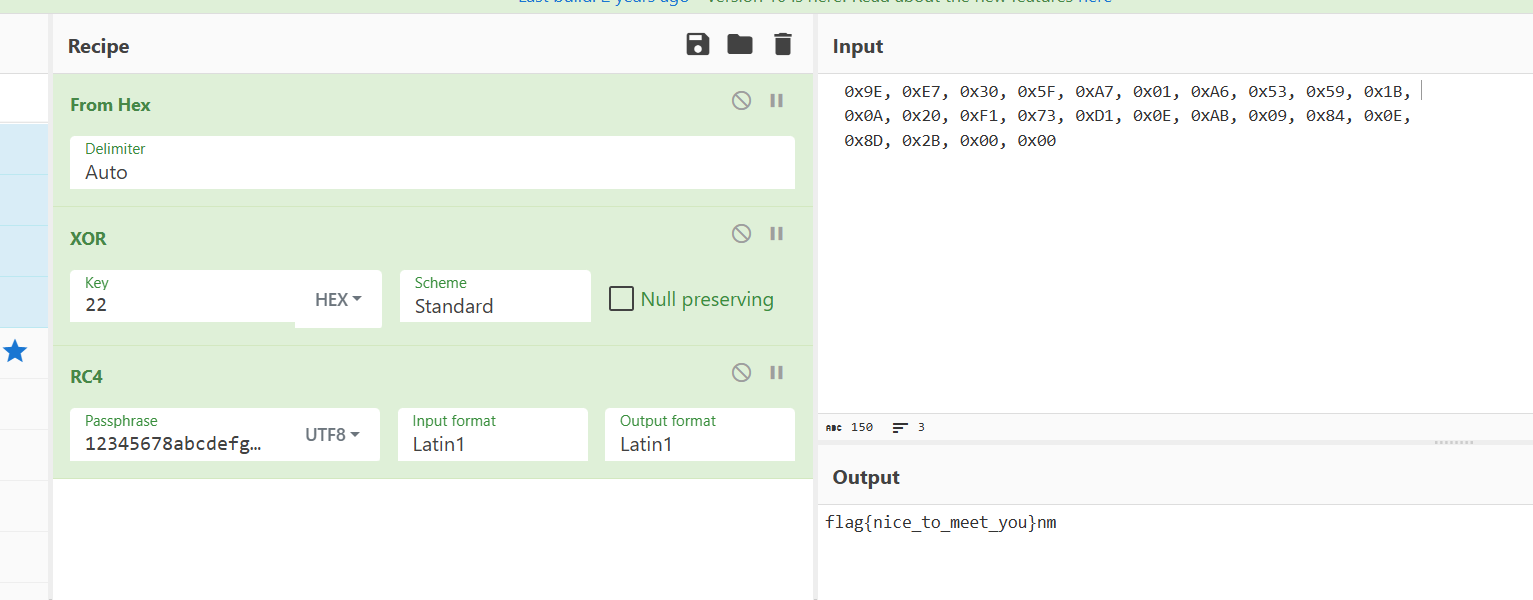Image resolution: width=1533 pixels, height=600 pixels.
Task: Click the blue star favourites icon
Action: pos(15,351)
